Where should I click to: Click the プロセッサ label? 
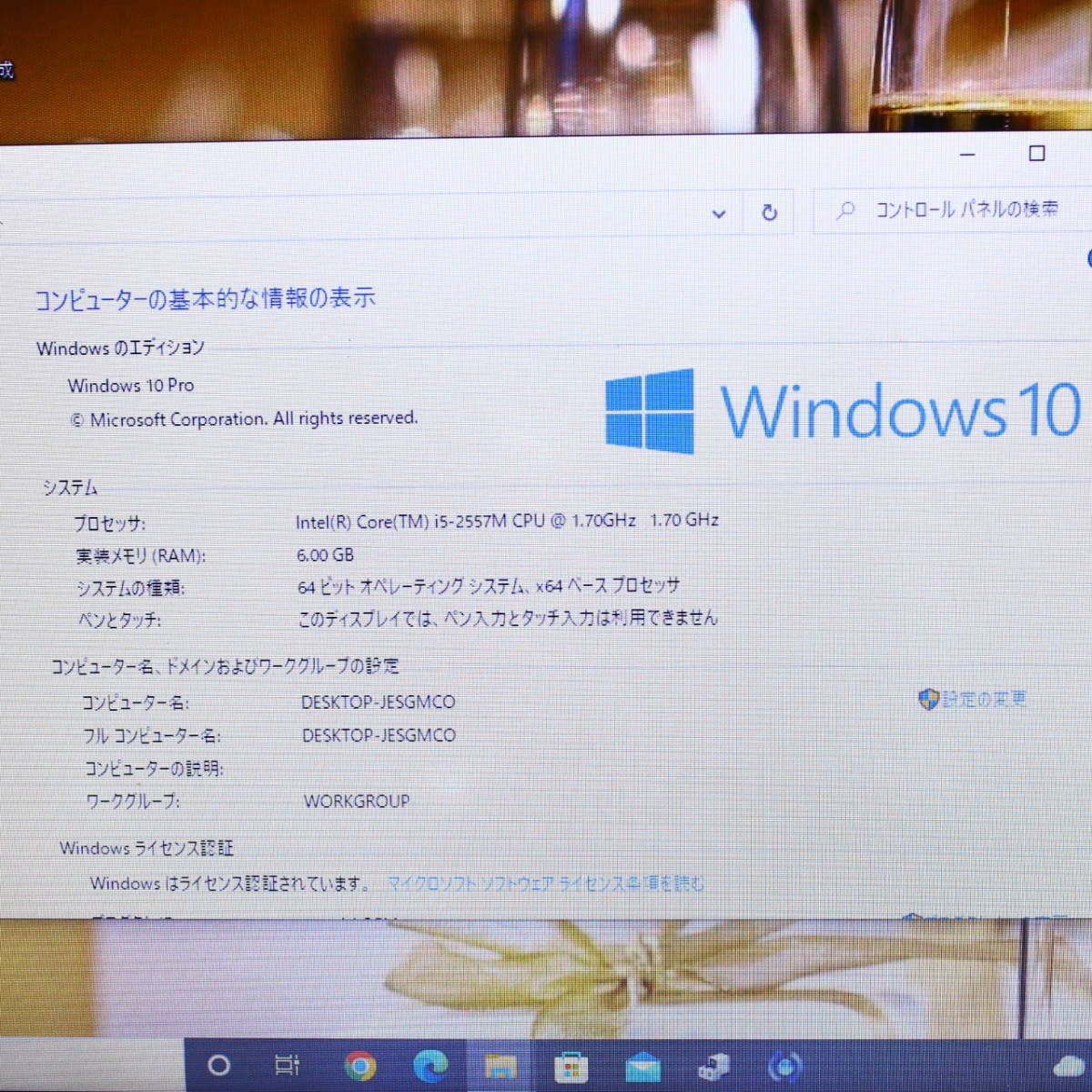pos(110,523)
